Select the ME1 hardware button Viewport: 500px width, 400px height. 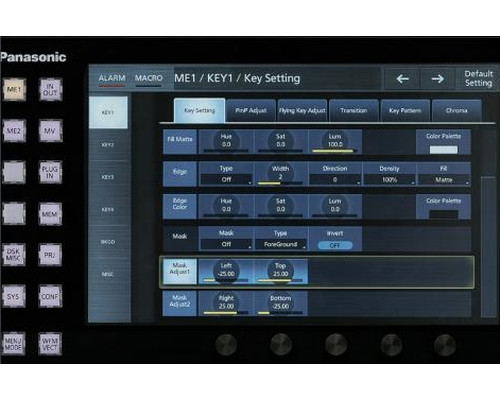coord(14,89)
